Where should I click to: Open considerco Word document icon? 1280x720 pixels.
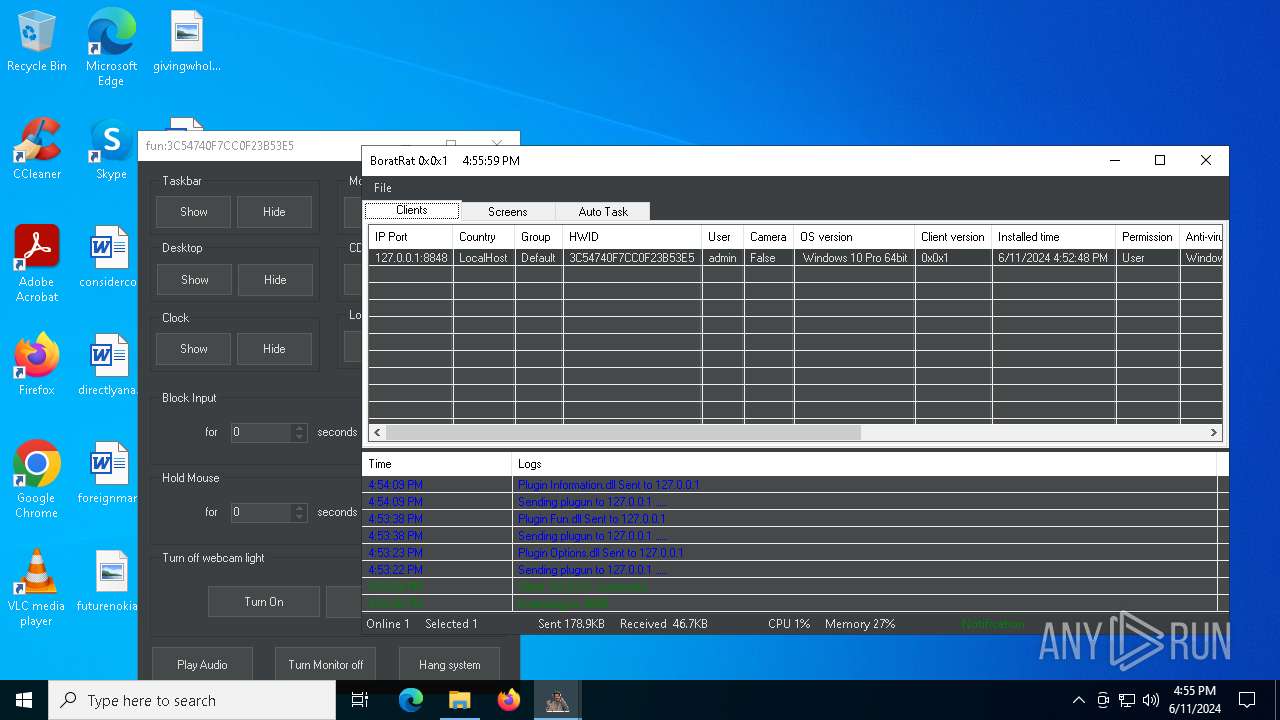click(108, 257)
